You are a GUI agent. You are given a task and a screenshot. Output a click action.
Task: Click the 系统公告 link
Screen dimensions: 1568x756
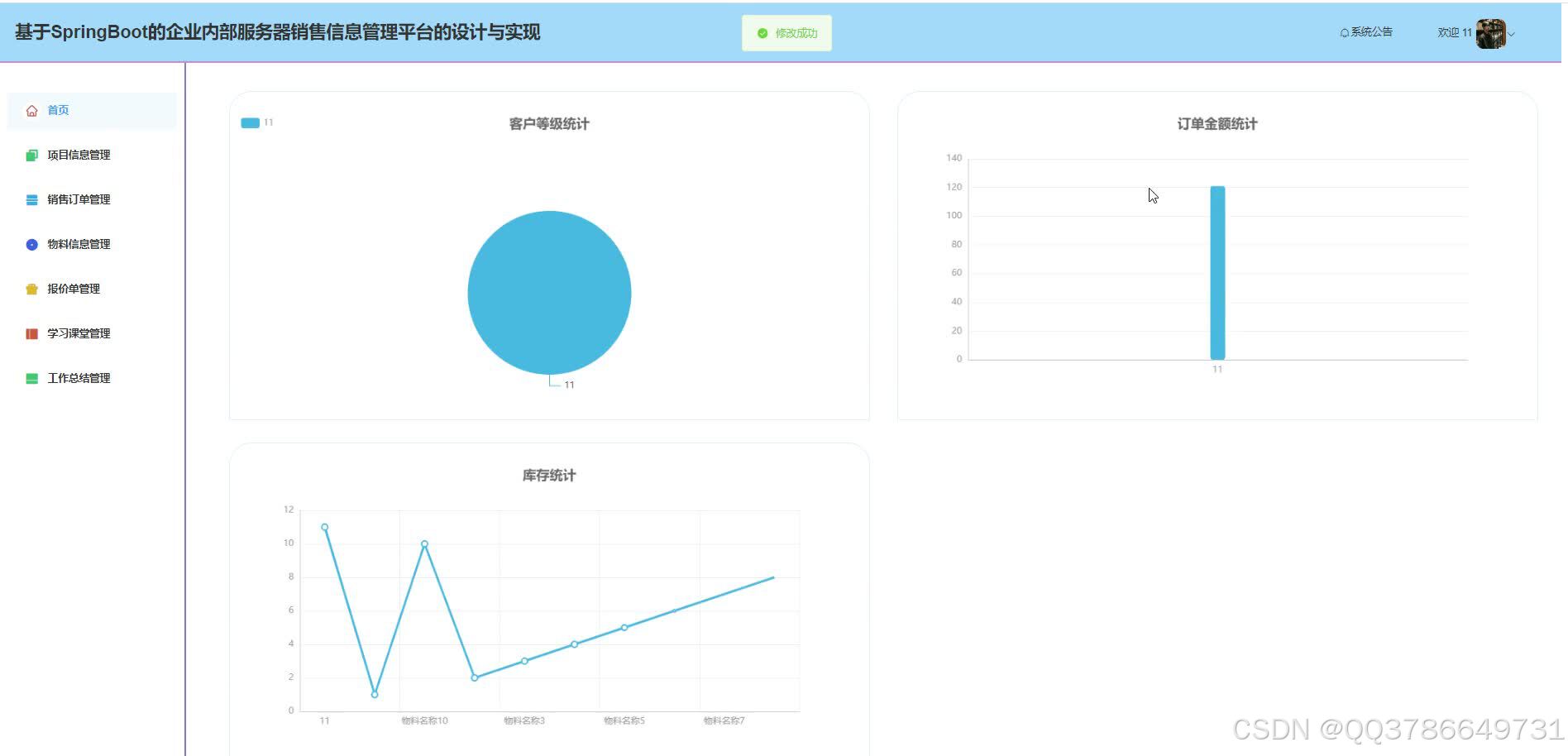(x=1371, y=32)
